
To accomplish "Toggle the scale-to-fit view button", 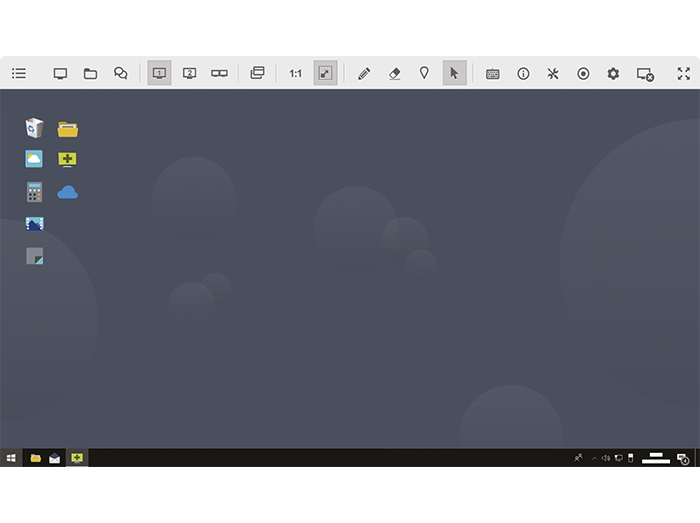I will point(325,73).
